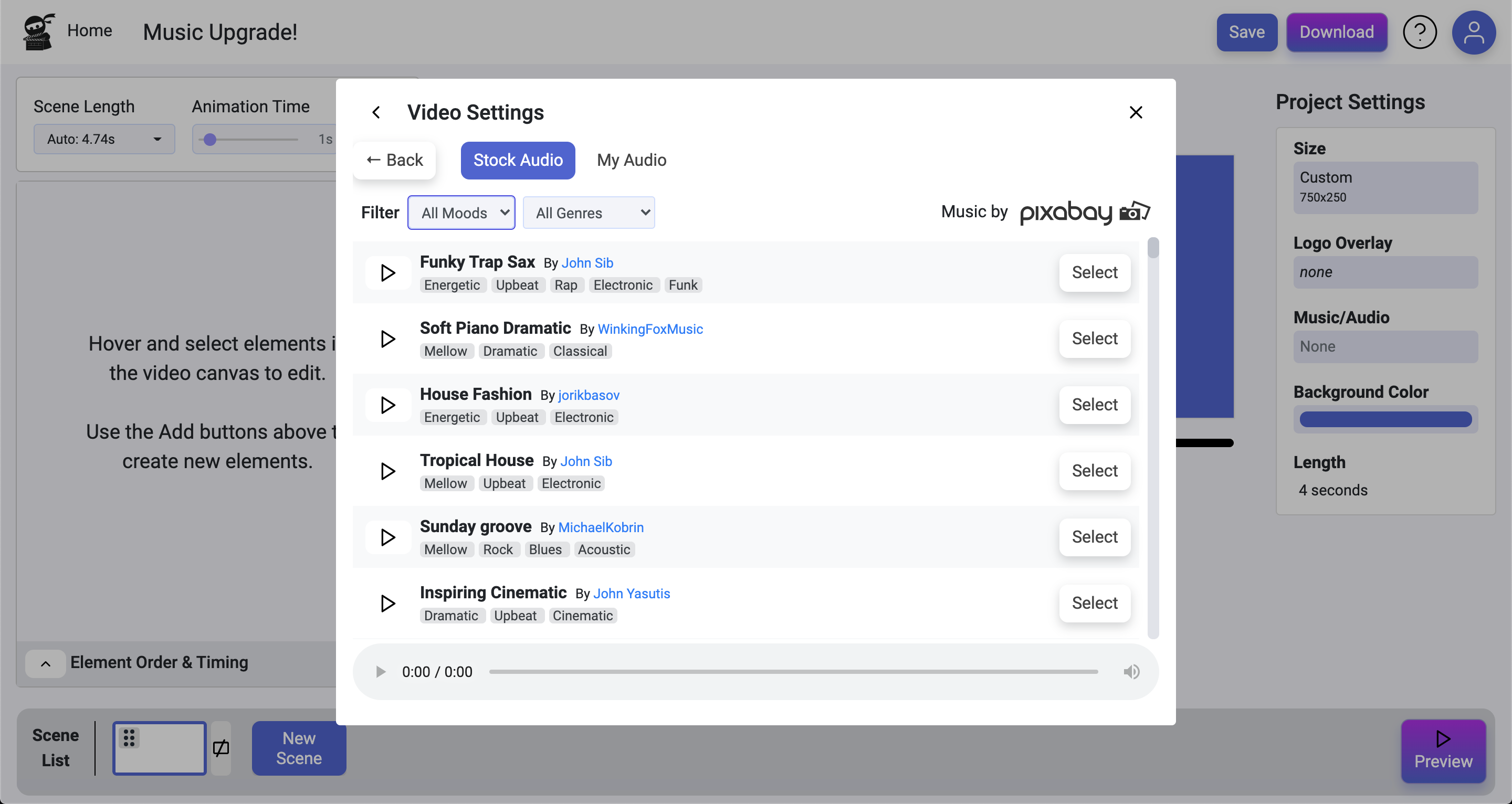Viewport: 1512px width, 804px height.
Task: Click the back arrow navigation icon
Action: click(x=375, y=111)
